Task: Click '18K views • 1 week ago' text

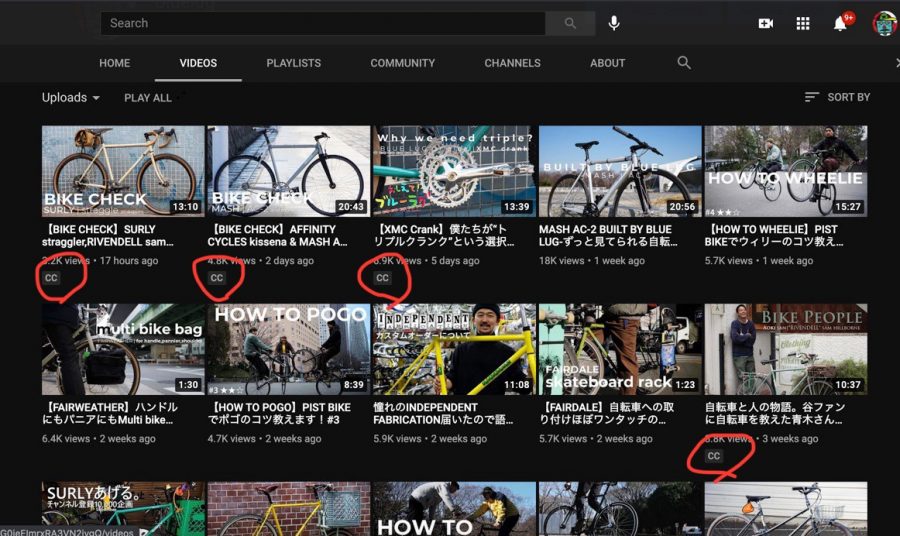Action: point(592,261)
